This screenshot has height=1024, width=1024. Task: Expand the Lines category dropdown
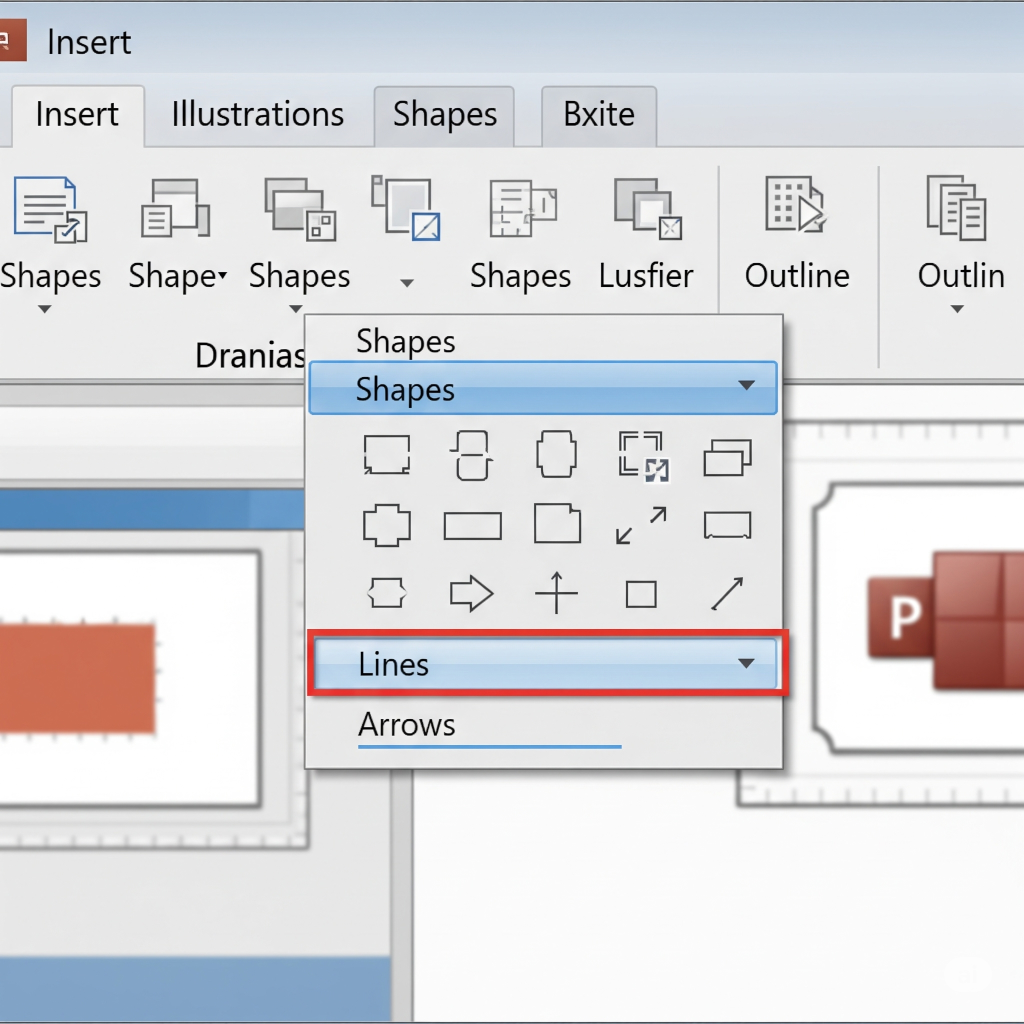click(x=745, y=663)
